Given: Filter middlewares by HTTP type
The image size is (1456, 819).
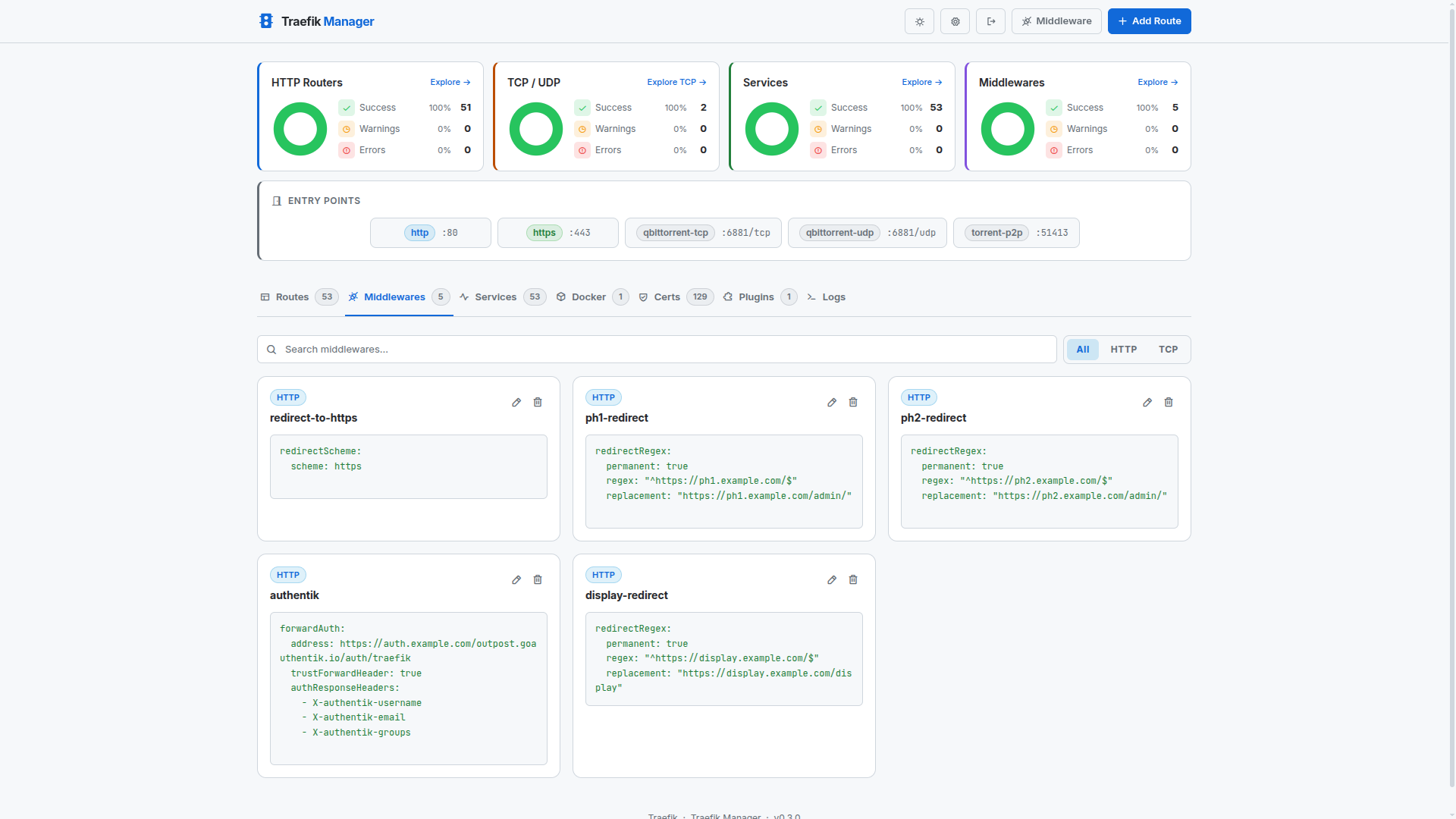Looking at the screenshot, I should click(x=1123, y=349).
